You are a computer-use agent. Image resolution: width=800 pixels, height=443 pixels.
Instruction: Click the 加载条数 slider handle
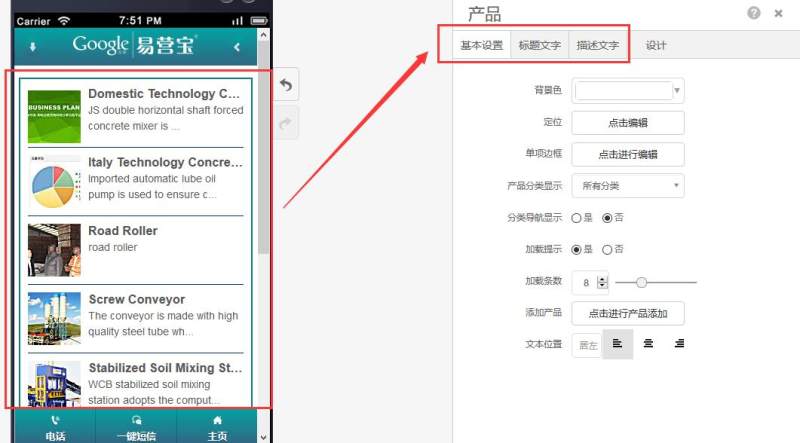pos(641,282)
